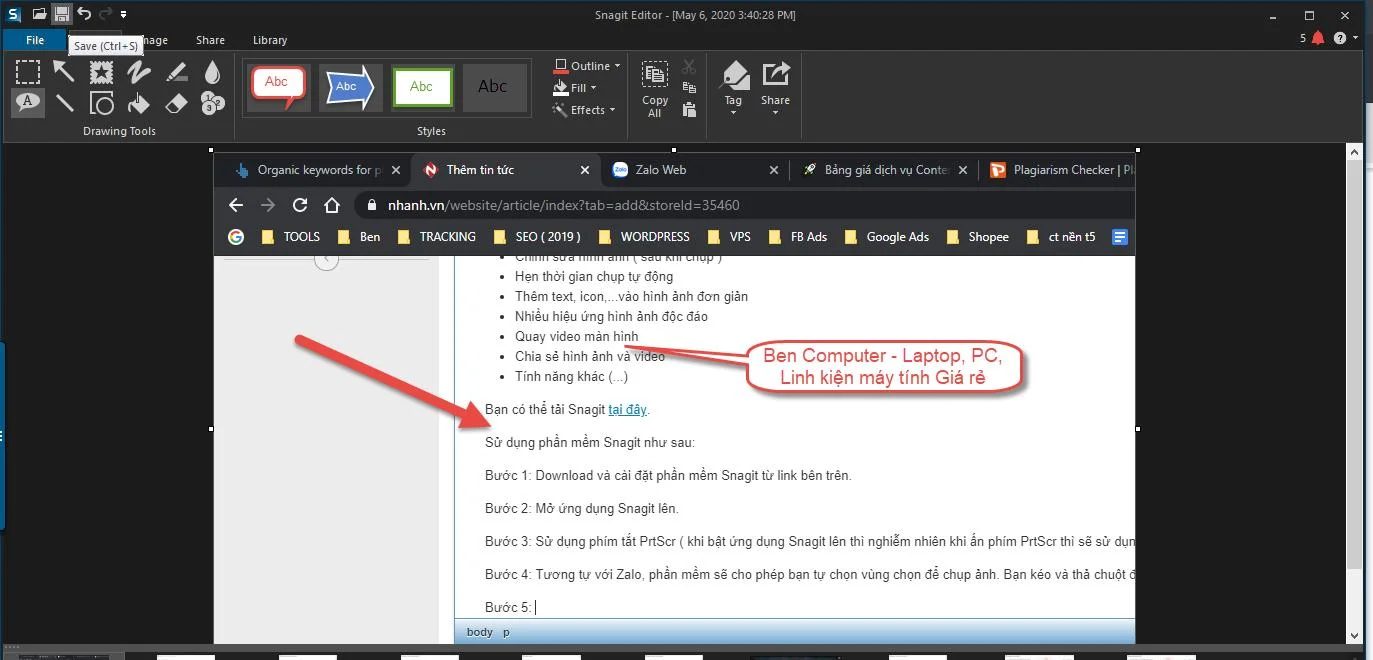Viewport: 1373px width, 660px height.
Task: Select the Pen freehand tool
Action: [x=139, y=72]
